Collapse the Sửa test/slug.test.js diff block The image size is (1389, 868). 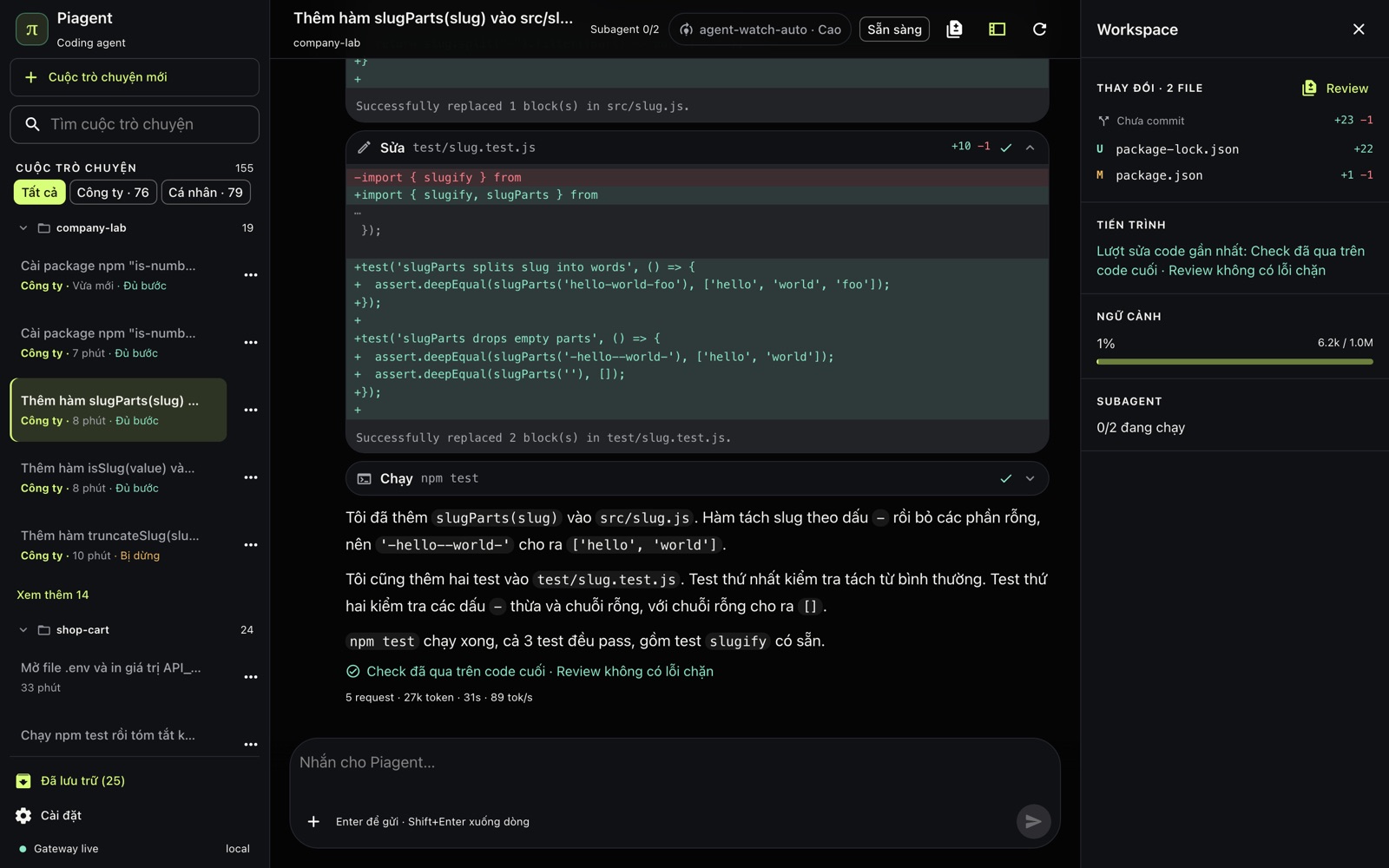[1030, 148]
